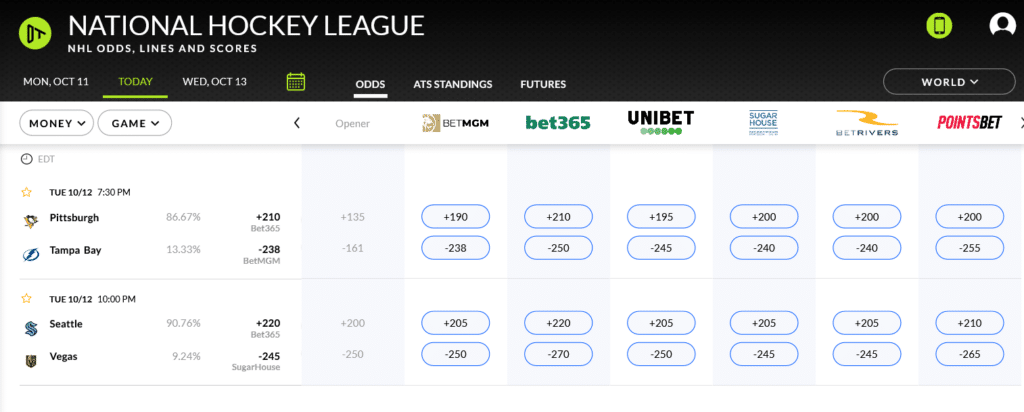Switch to ATS STANDINGS tab
Image resolution: width=1024 pixels, height=412 pixels.
pyautogui.click(x=453, y=84)
